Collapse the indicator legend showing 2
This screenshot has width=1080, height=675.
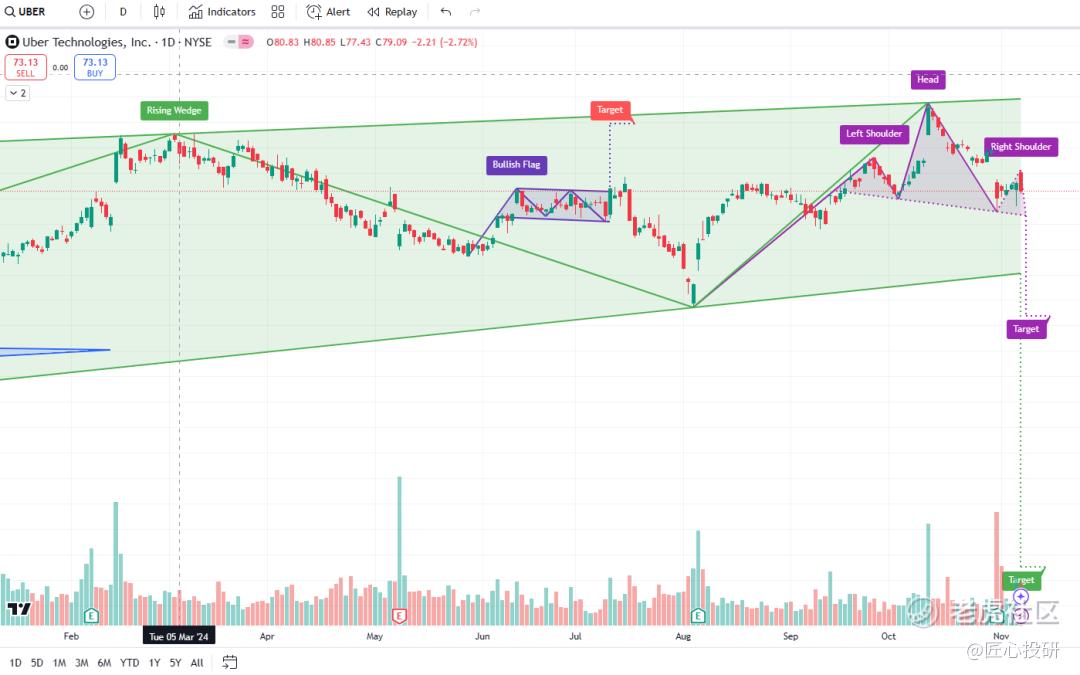pyautogui.click(x=18, y=93)
